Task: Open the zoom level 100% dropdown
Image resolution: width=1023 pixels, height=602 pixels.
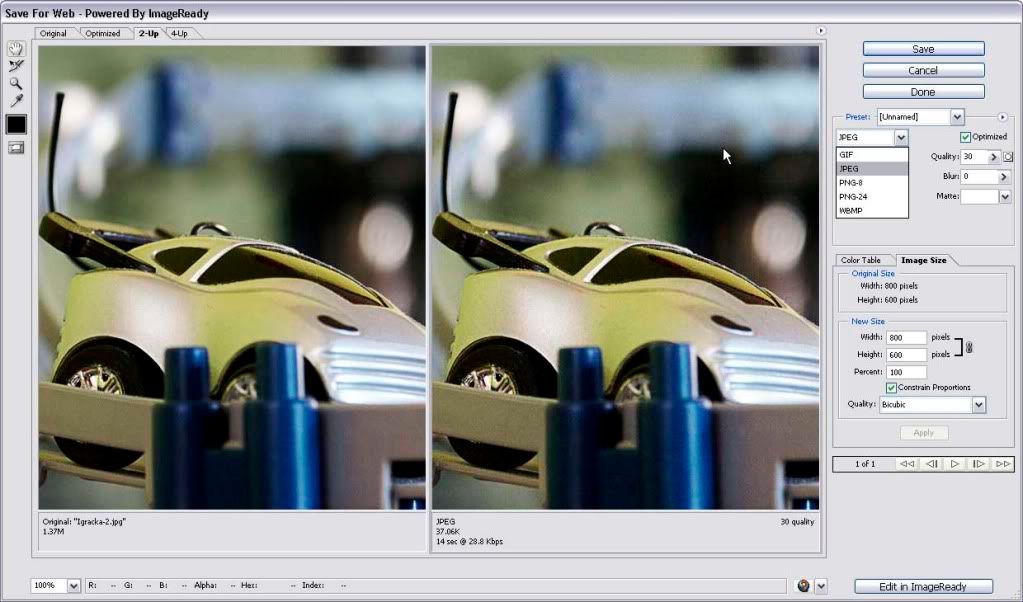Action: click(73, 586)
